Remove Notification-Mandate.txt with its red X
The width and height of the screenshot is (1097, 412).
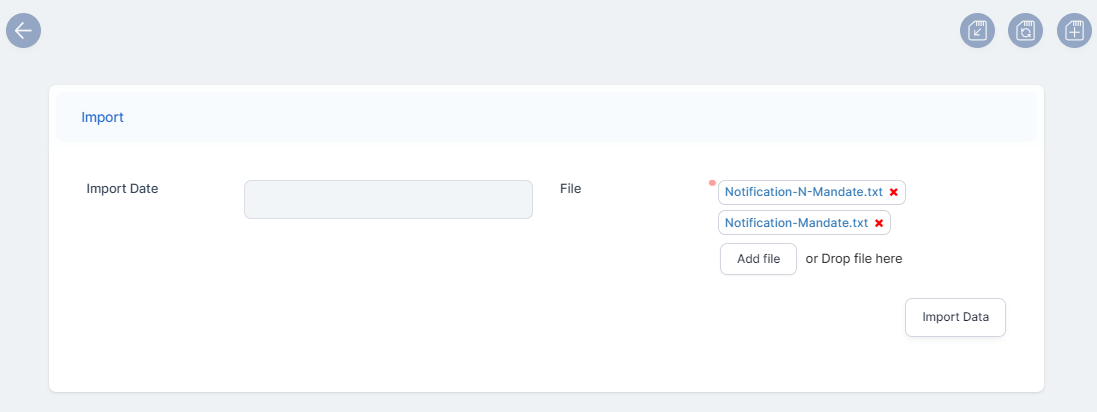coord(879,223)
